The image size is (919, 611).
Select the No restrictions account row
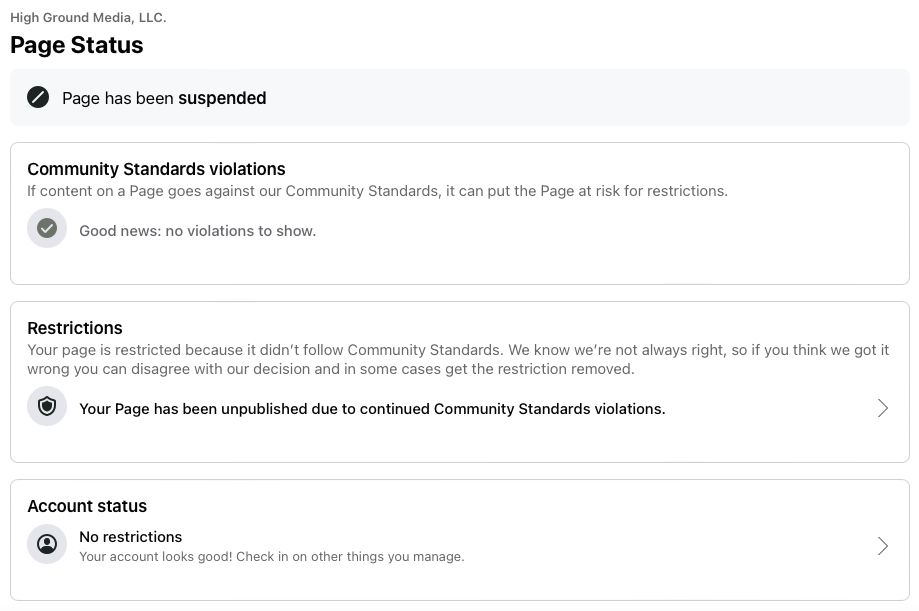[131, 537]
